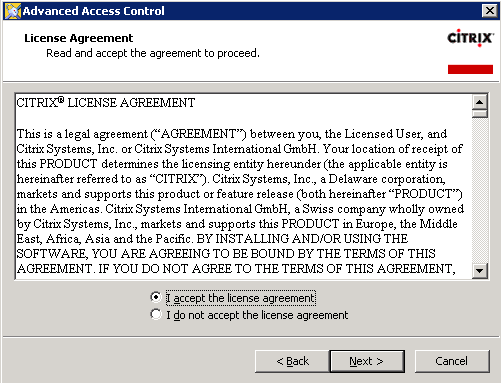This screenshot has height=383, width=501.
Task: Click the "Read and accept the agreement" subtitle
Action: 153,53
